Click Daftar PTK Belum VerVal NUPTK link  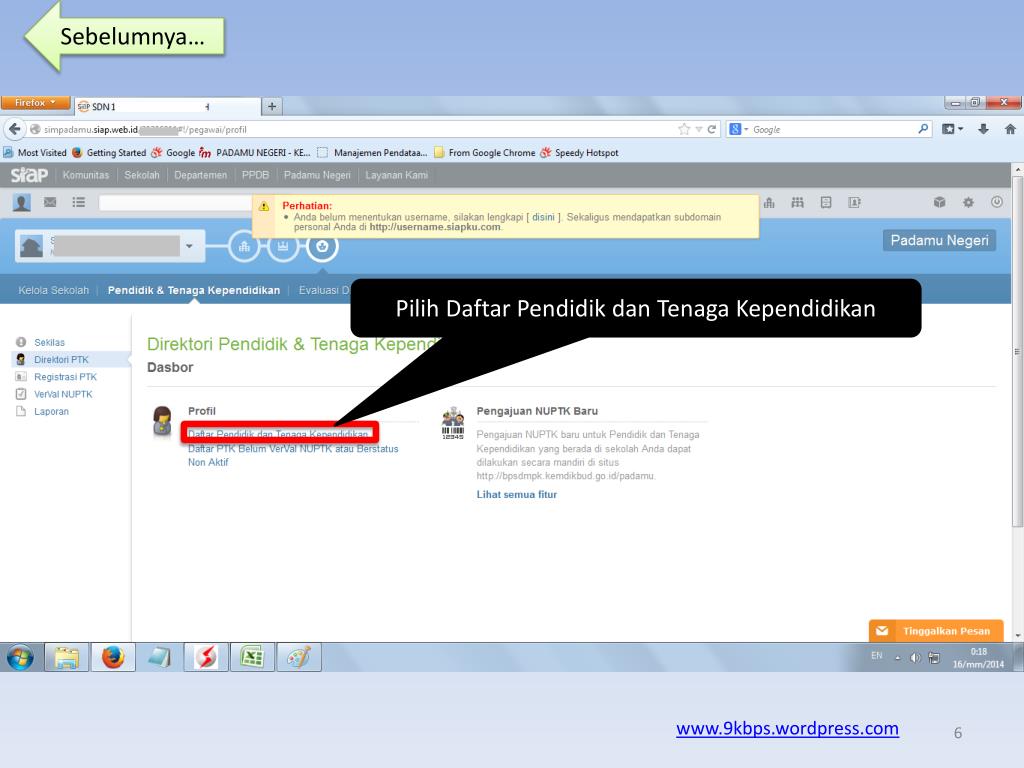[x=293, y=455]
